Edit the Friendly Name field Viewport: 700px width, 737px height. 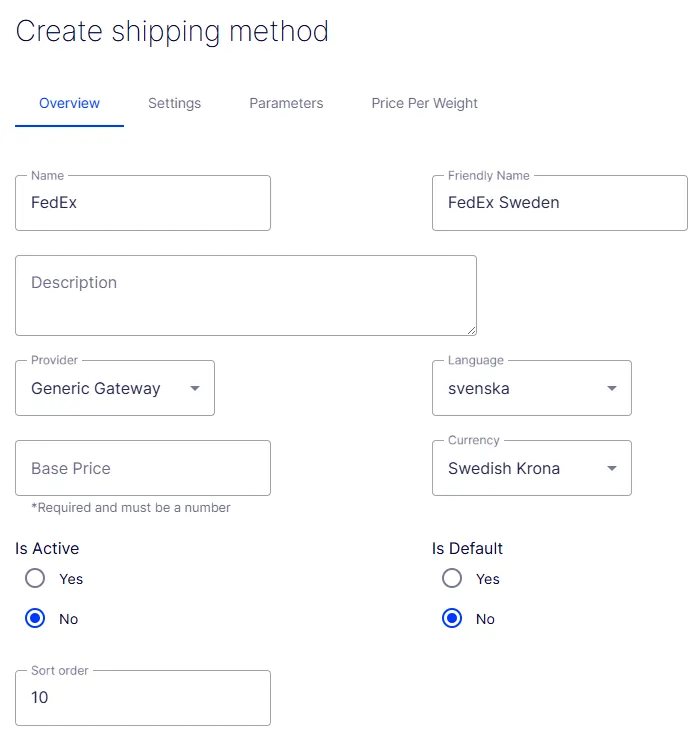click(559, 203)
